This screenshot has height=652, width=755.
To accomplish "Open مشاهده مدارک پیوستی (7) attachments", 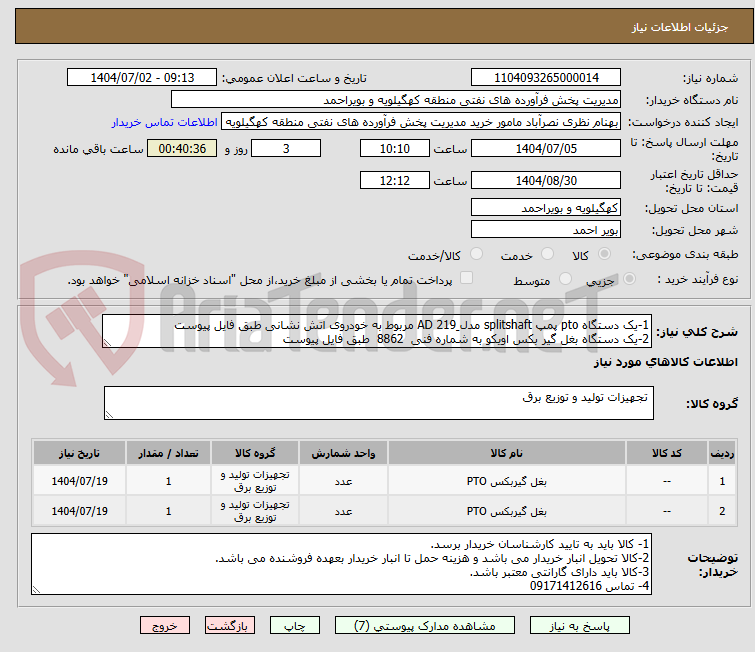I will click(425, 626).
